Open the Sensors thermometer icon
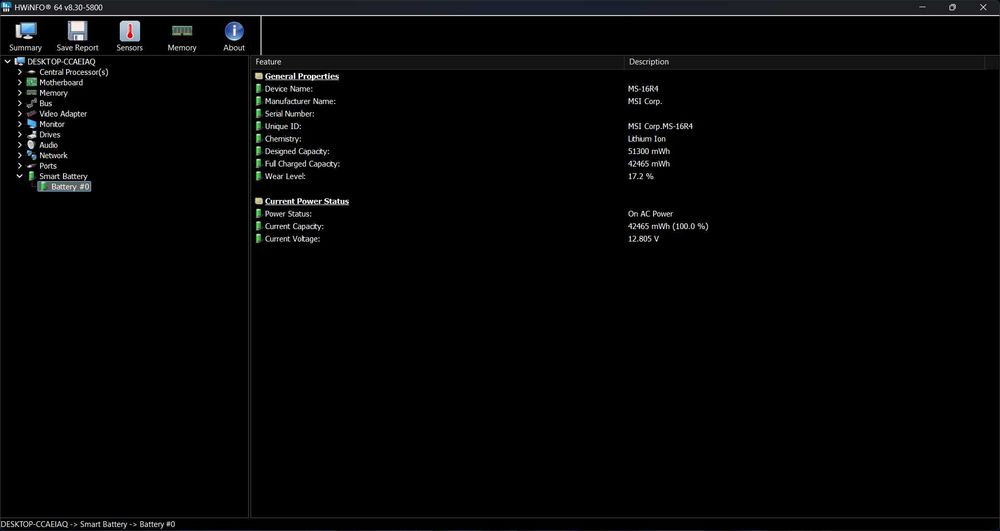 click(129, 31)
